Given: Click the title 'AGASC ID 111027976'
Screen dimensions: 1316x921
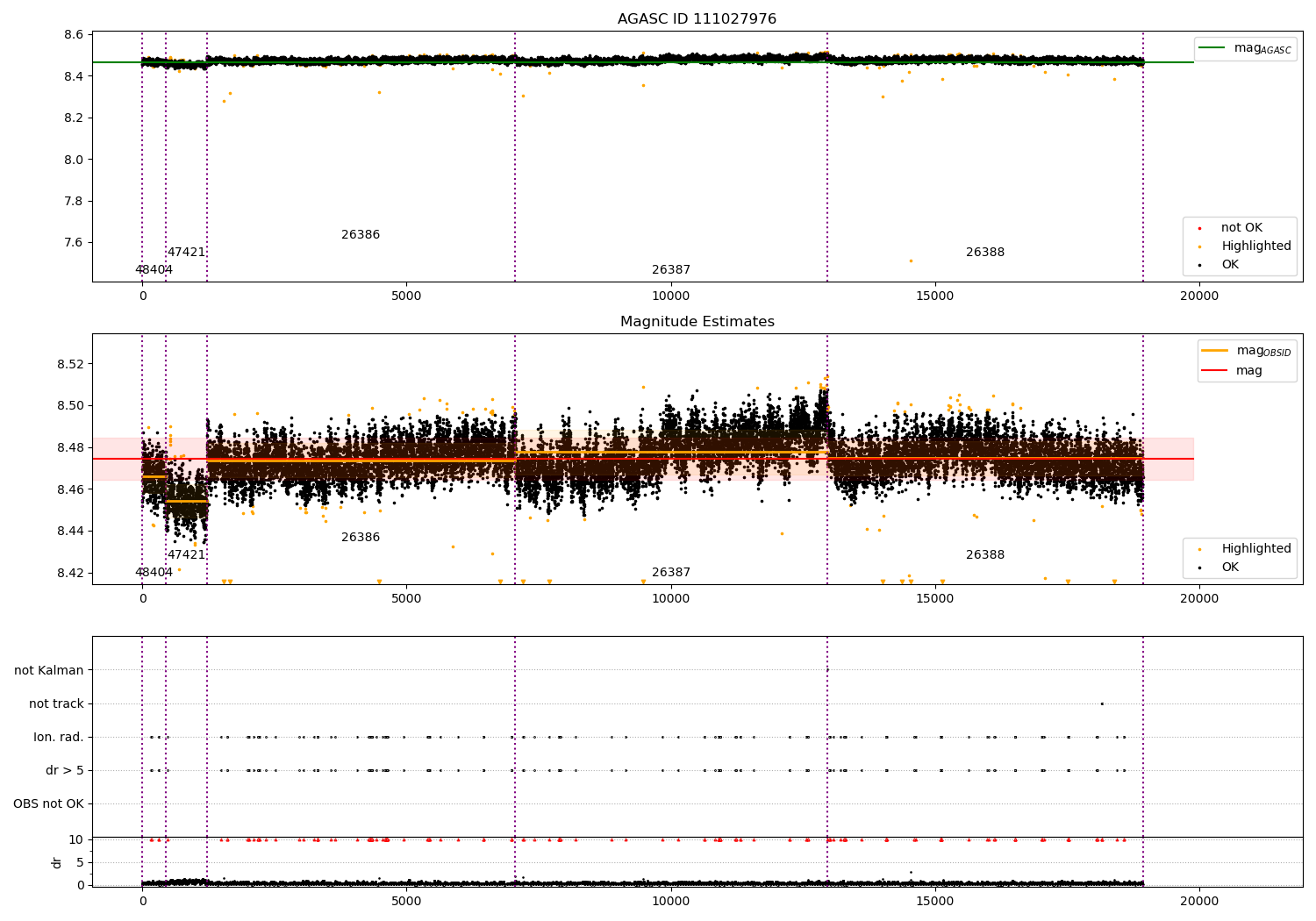Looking at the screenshot, I should (697, 19).
